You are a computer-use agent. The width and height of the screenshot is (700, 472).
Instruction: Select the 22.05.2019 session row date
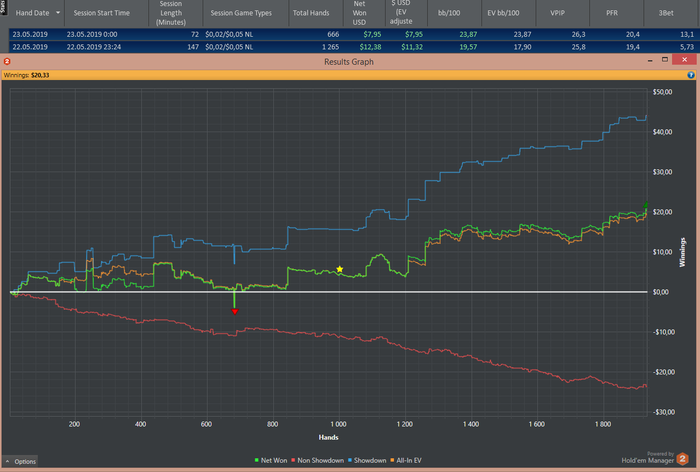pos(30,47)
